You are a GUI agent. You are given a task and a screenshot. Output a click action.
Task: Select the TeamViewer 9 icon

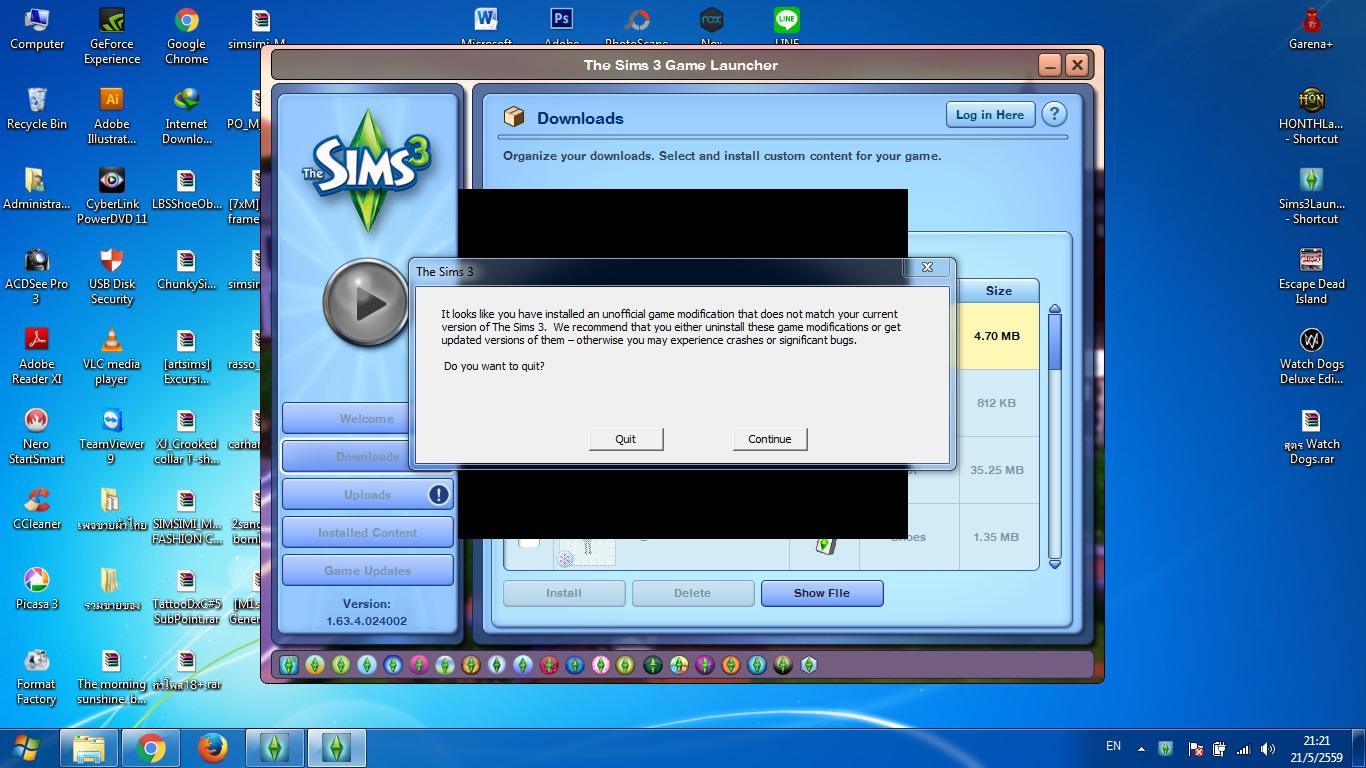tap(112, 436)
